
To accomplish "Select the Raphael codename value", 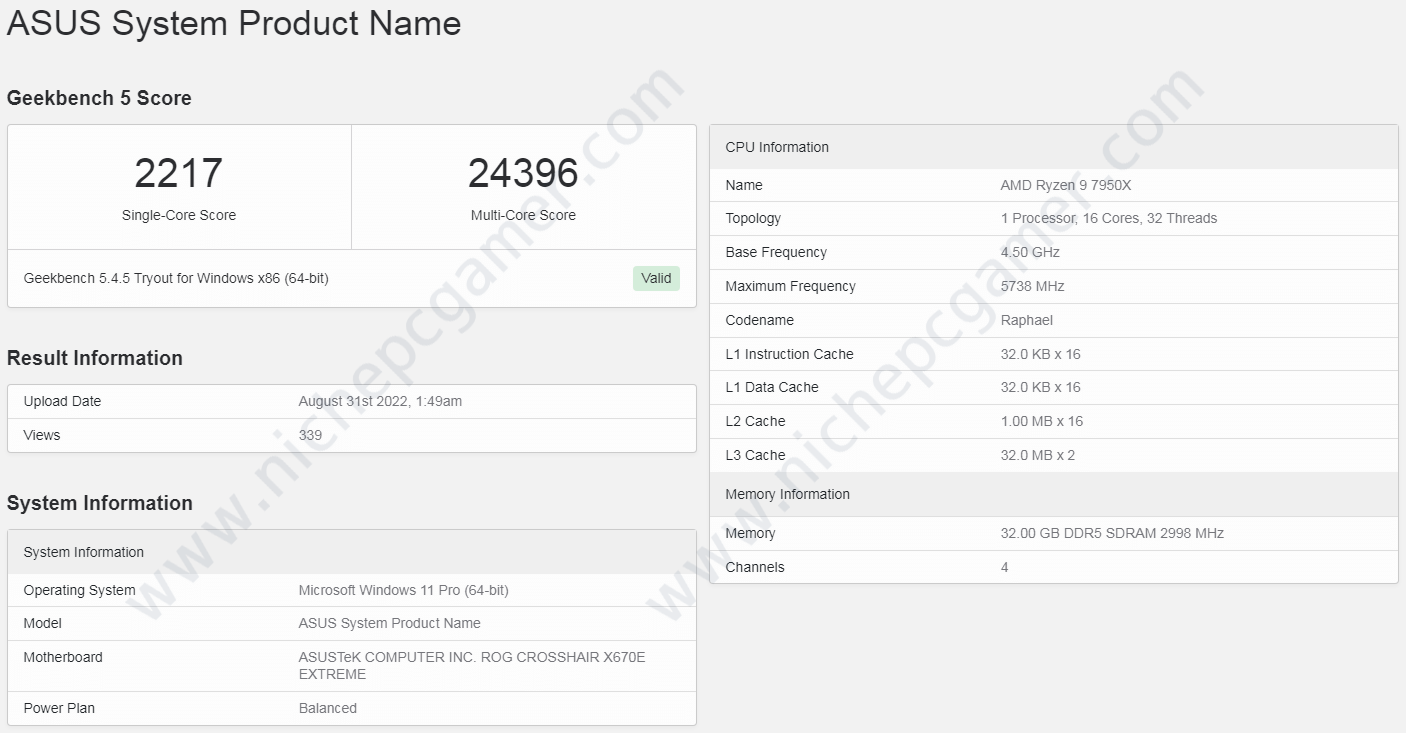I will (x=1027, y=320).
